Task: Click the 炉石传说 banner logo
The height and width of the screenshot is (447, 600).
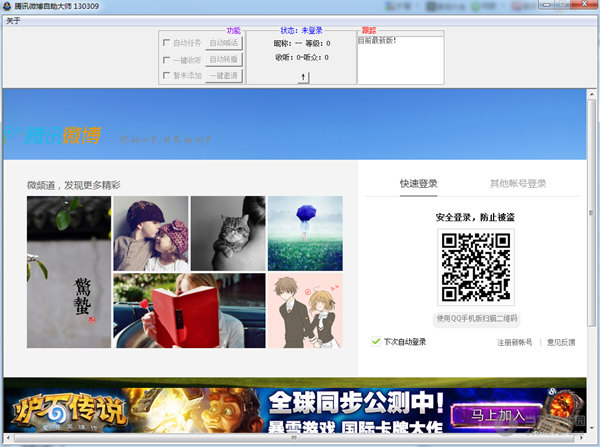Action: 69,411
